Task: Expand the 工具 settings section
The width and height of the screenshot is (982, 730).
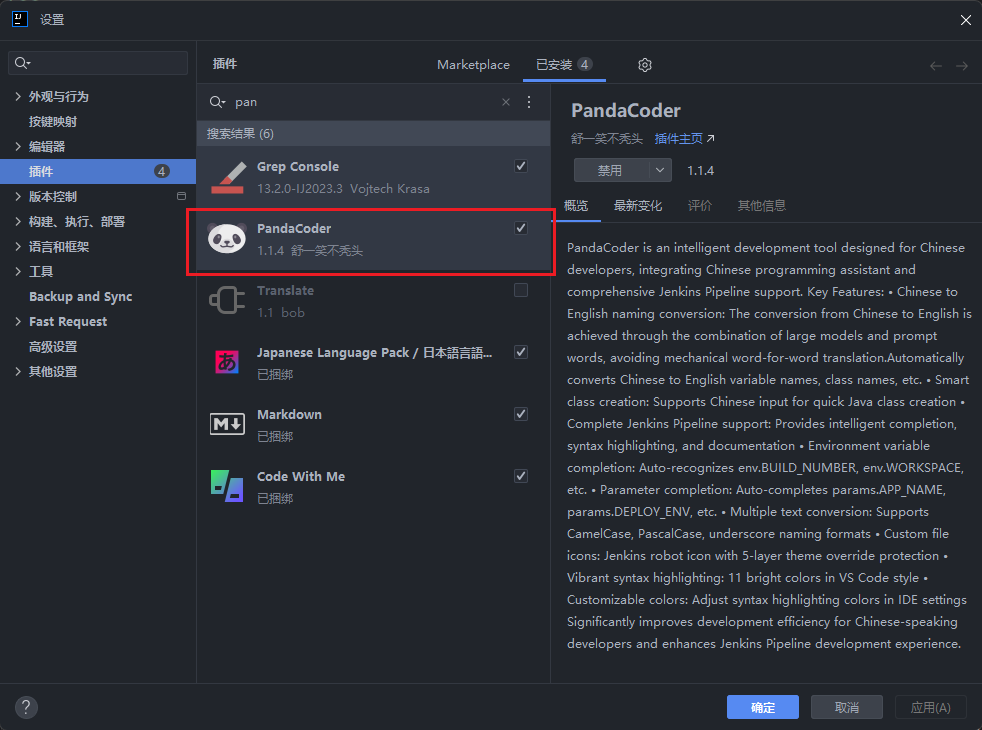Action: 18,272
